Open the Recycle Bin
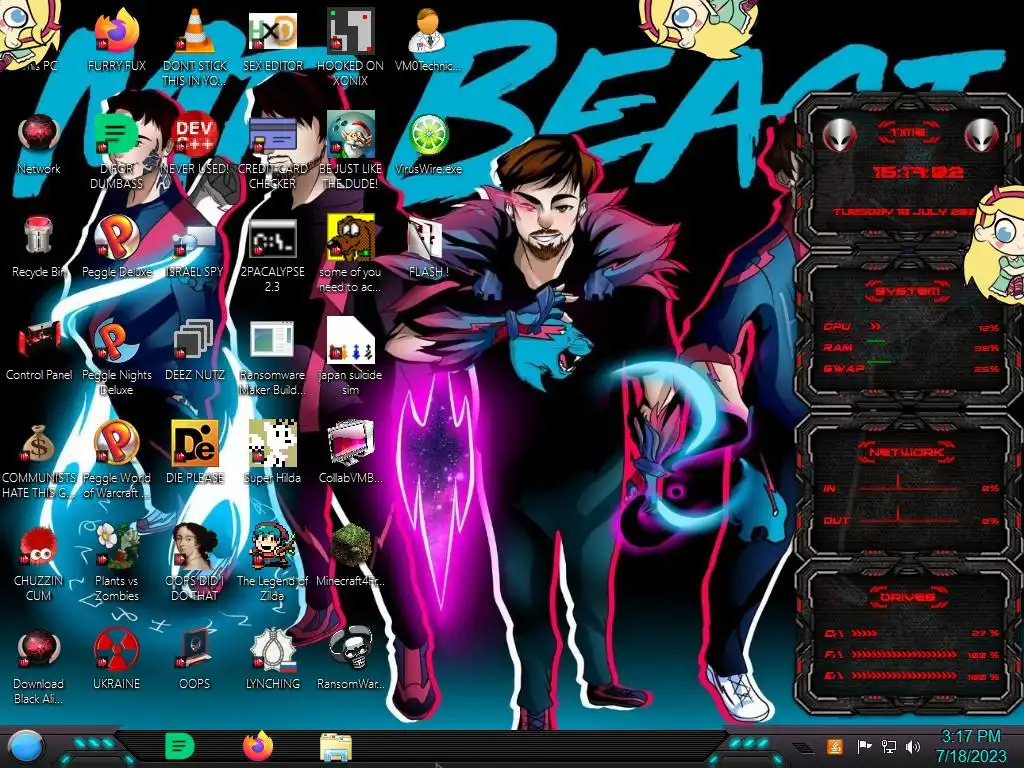This screenshot has width=1024, height=768. click(39, 236)
